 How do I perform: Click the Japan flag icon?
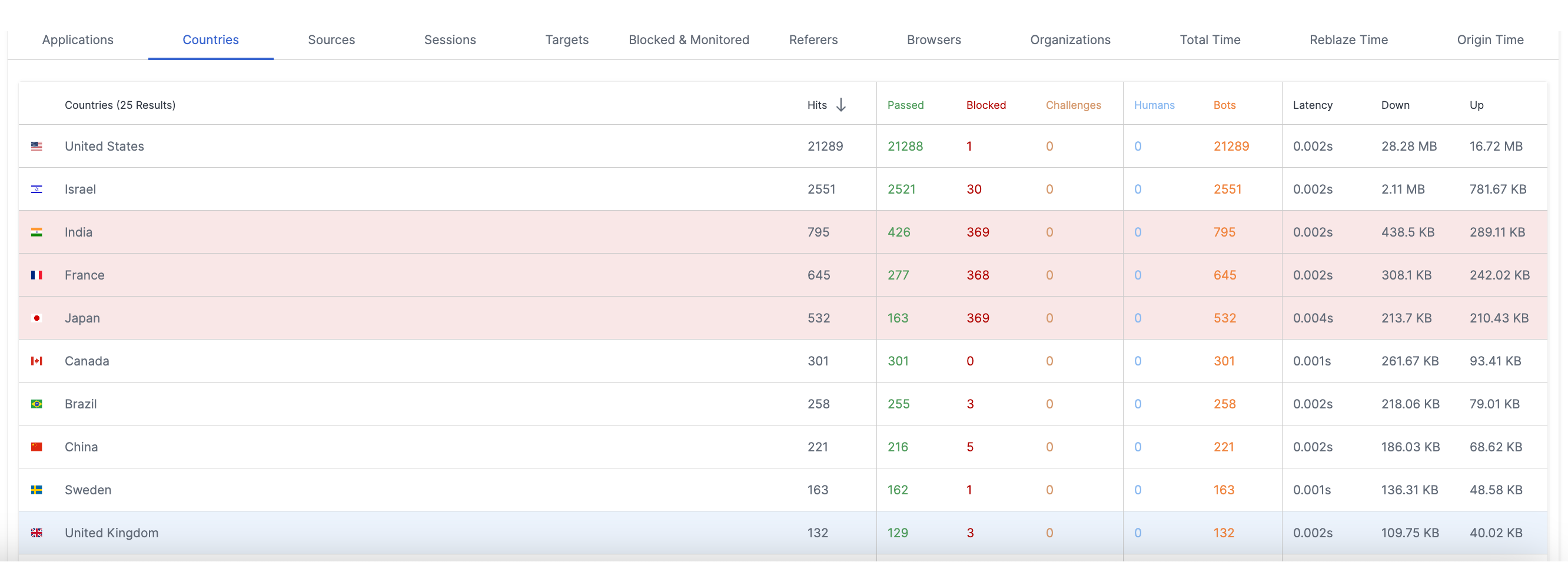36,318
